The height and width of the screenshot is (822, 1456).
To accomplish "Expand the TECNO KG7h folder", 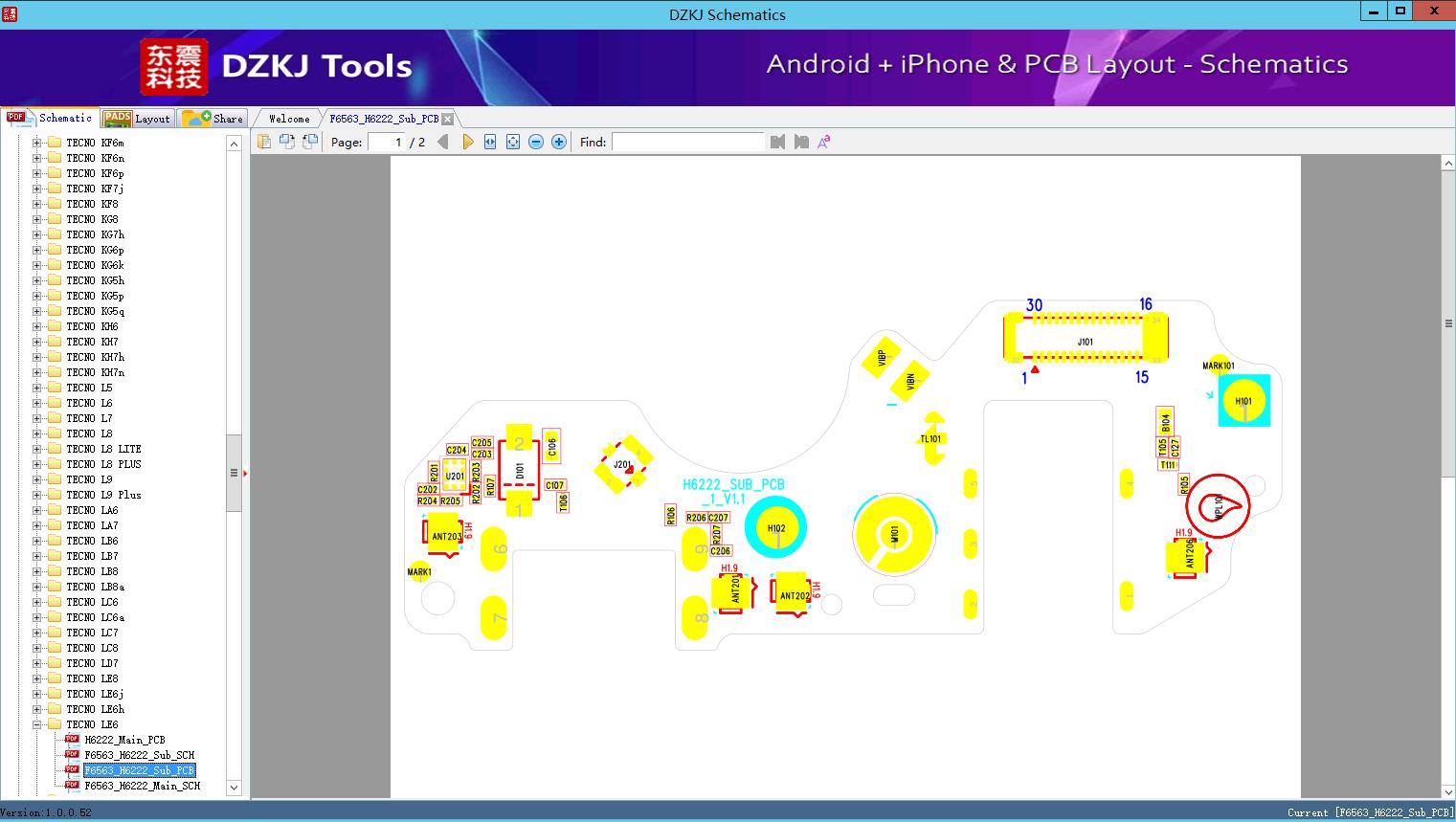I will 37,234.
